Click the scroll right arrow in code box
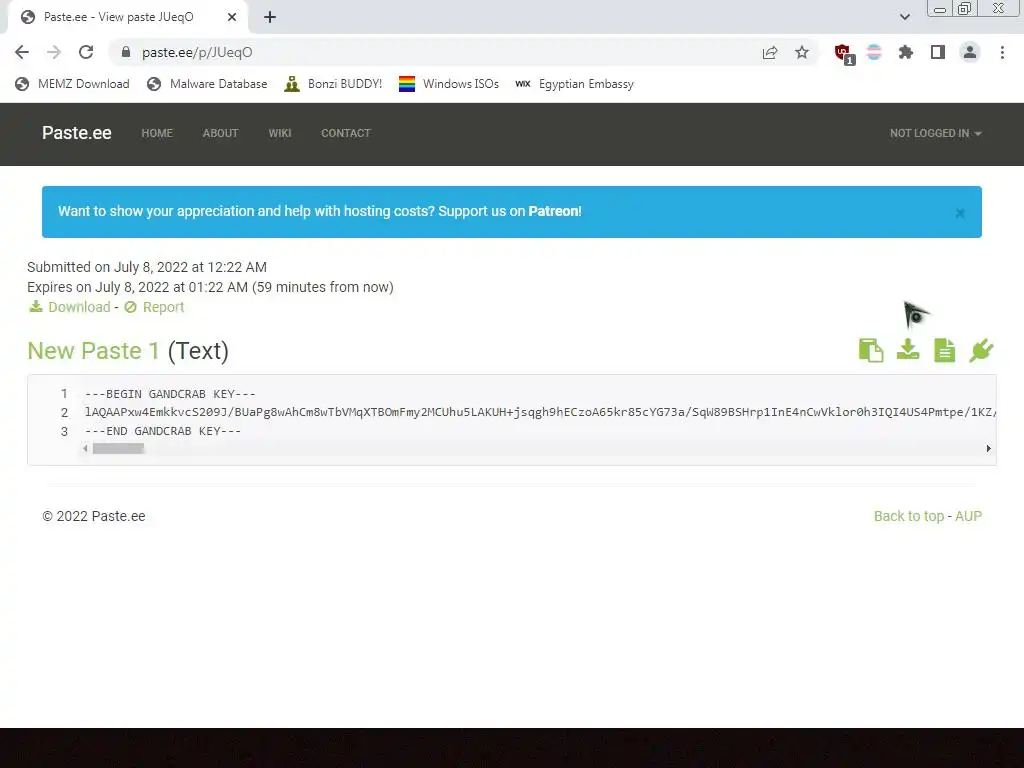The height and width of the screenshot is (768, 1024). pyautogui.click(x=989, y=448)
